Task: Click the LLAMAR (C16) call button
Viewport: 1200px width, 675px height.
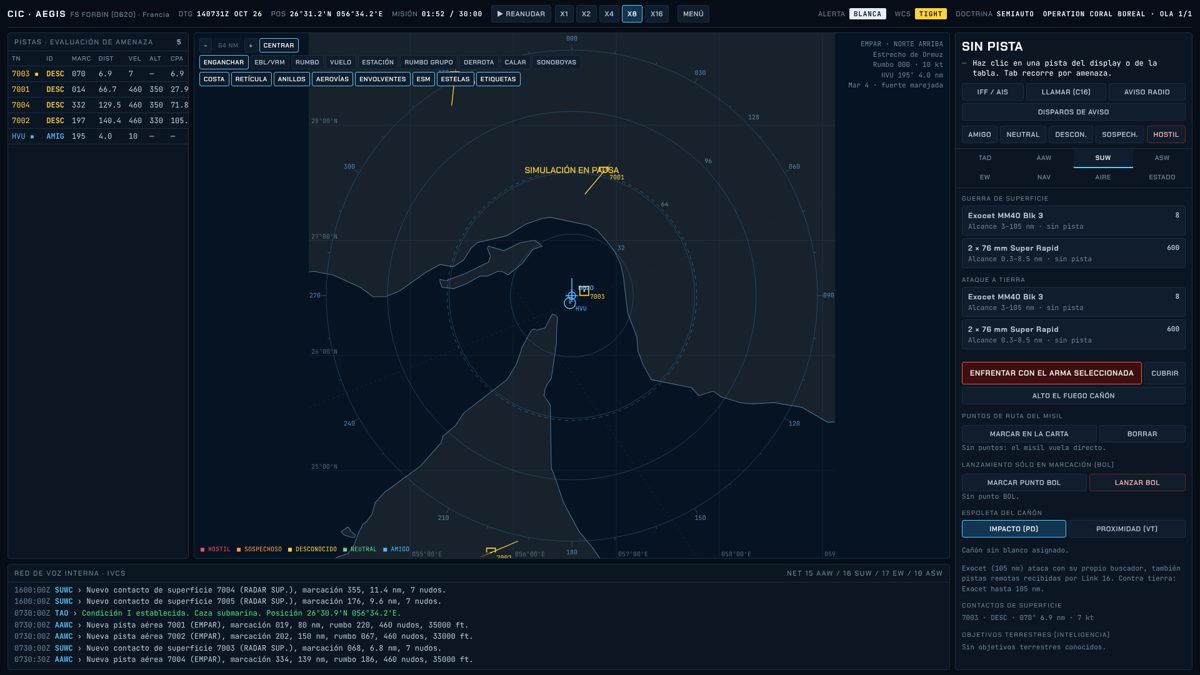Action: pyautogui.click(x=1066, y=92)
